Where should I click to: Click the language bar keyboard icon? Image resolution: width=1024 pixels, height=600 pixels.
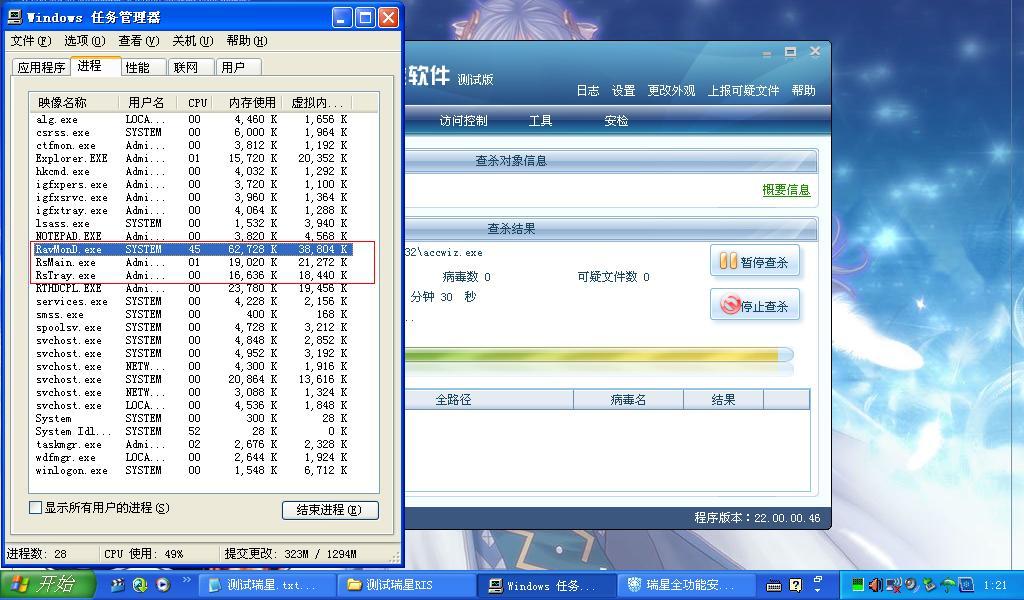point(774,585)
